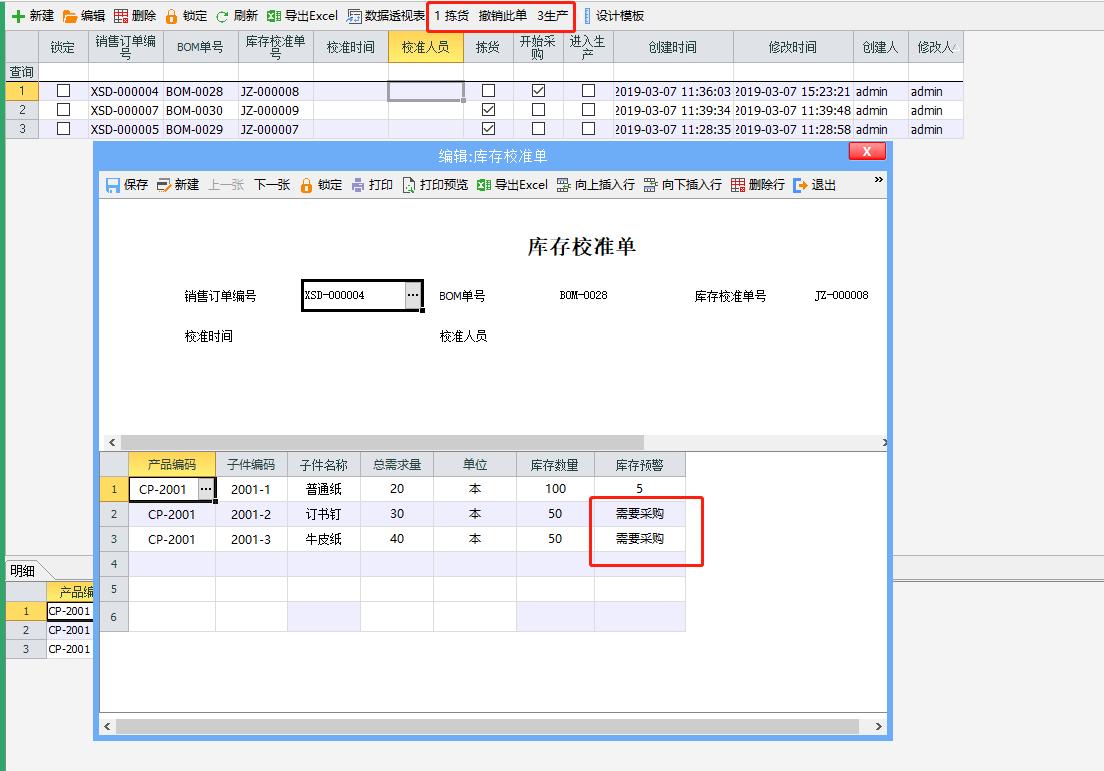Viewport: 1104px width, 771px height.
Task: Click the 删除 grid icon in main toolbar
Action: pos(121,15)
